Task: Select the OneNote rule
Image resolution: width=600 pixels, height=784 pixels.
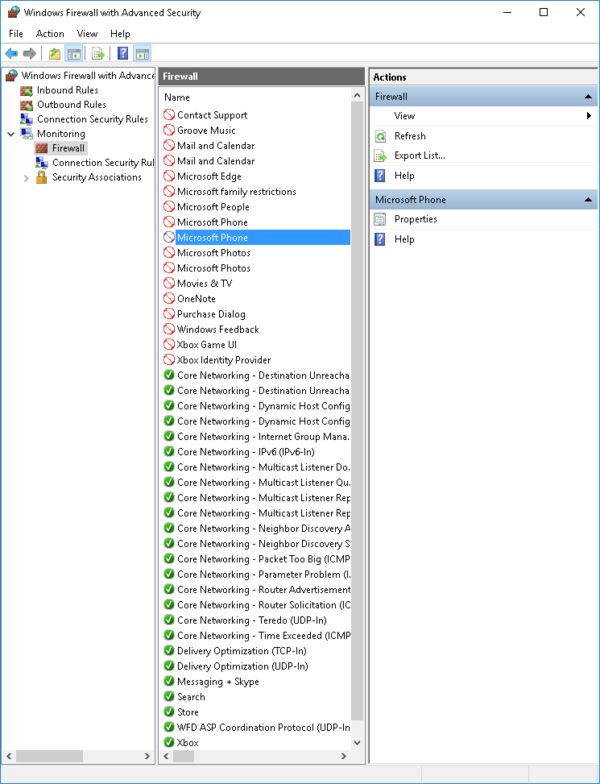Action: click(196, 298)
